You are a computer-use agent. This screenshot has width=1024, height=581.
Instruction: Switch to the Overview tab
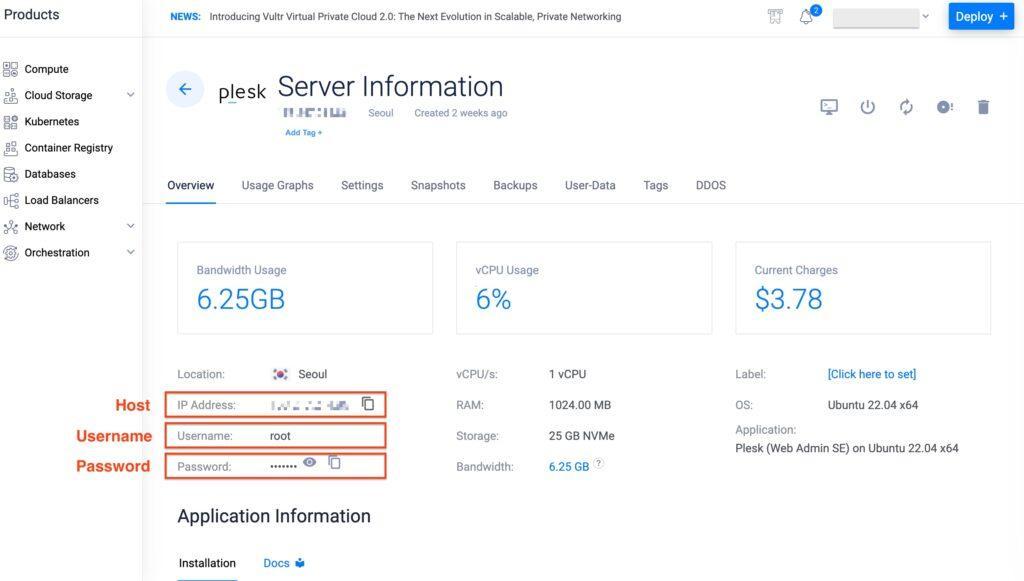coord(191,185)
